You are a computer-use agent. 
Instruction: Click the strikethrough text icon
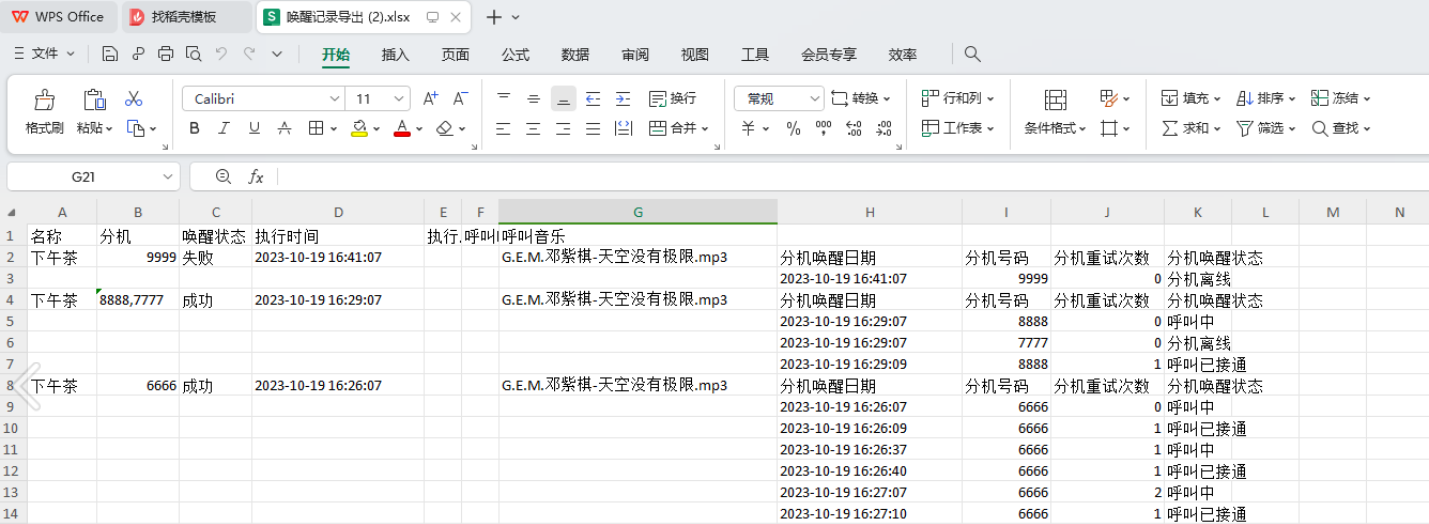click(284, 128)
